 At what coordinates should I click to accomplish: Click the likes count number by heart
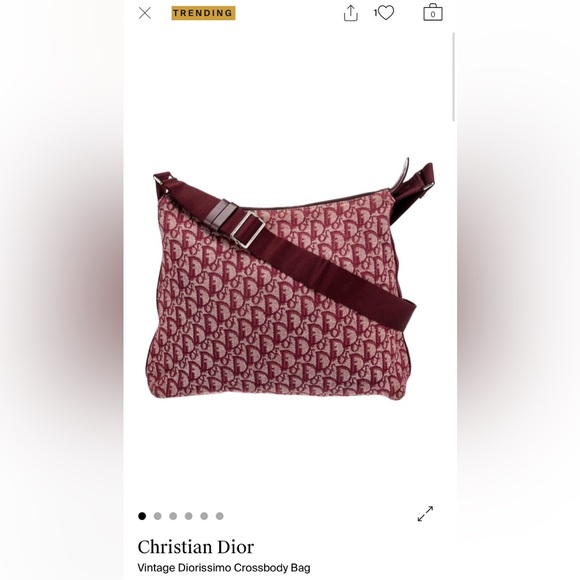[375, 13]
